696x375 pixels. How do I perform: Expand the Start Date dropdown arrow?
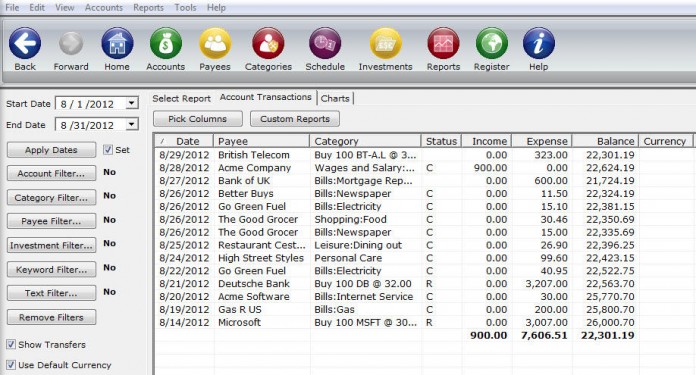click(131, 103)
